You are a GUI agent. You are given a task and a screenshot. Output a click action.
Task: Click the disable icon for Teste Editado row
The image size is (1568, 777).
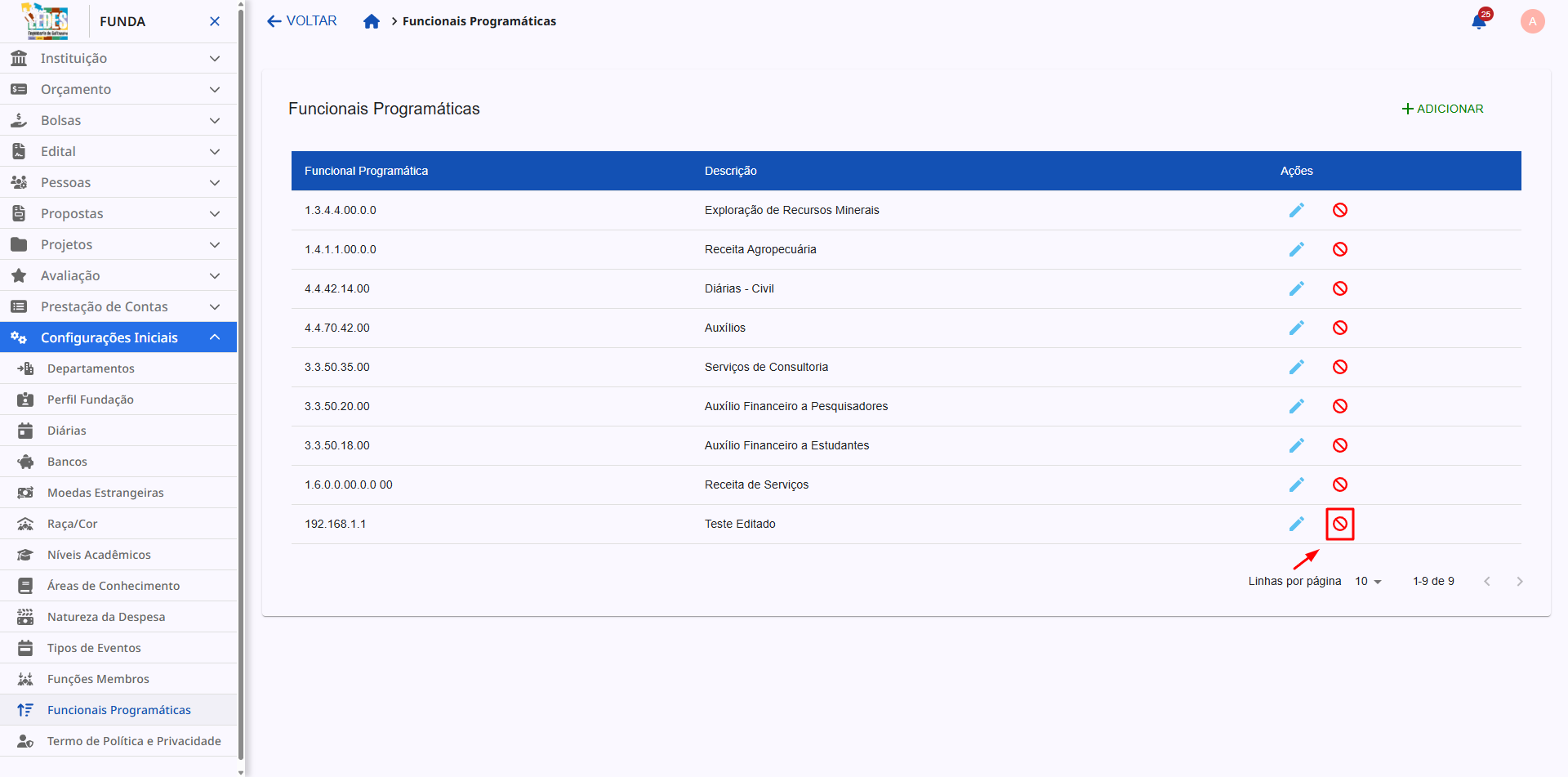point(1339,524)
